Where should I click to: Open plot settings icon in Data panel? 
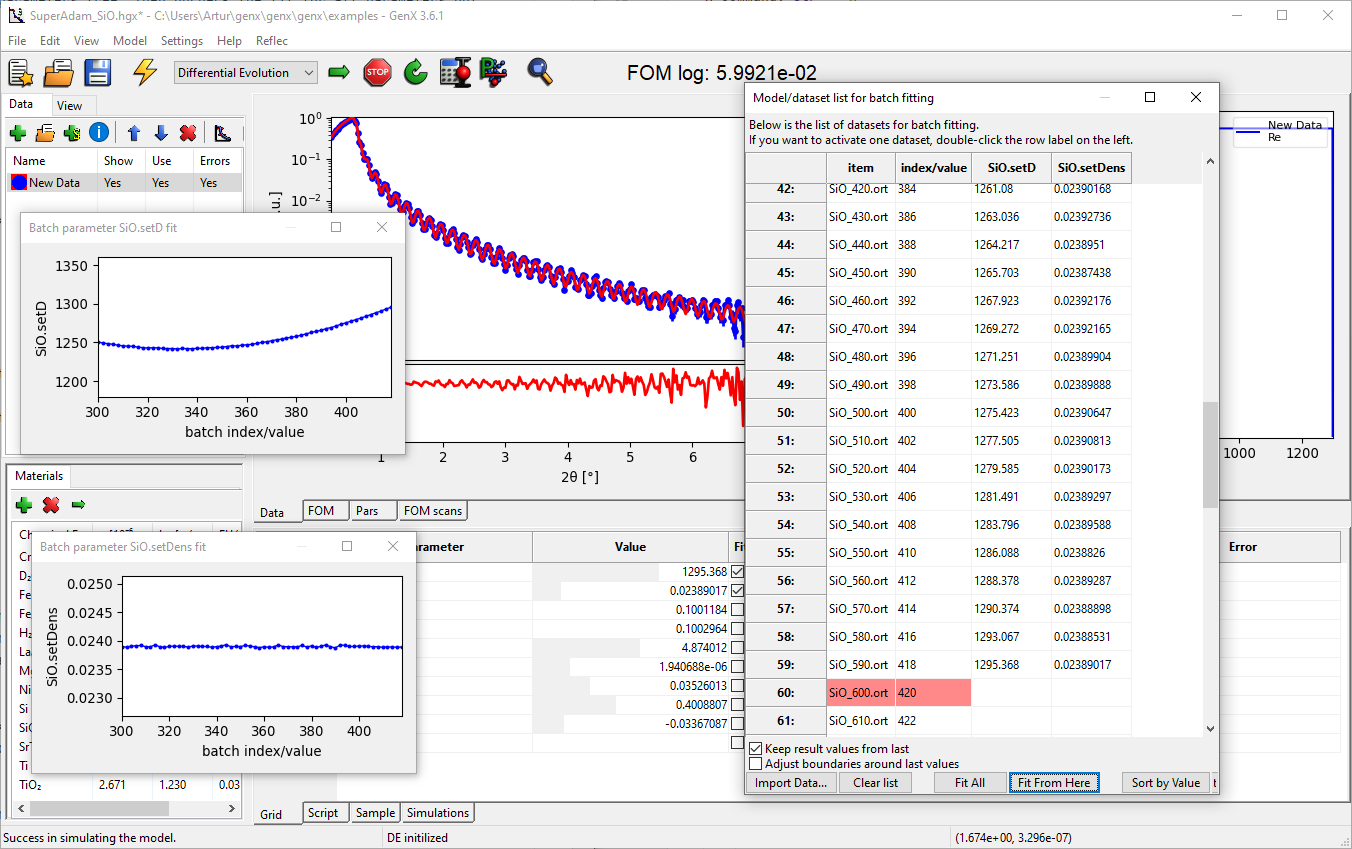(223, 132)
